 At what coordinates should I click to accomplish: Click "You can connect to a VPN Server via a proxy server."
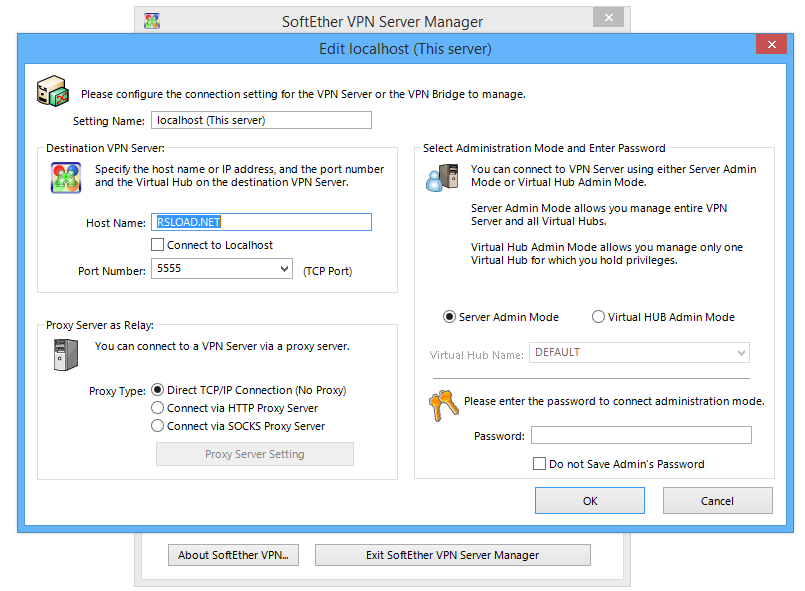[x=222, y=347]
